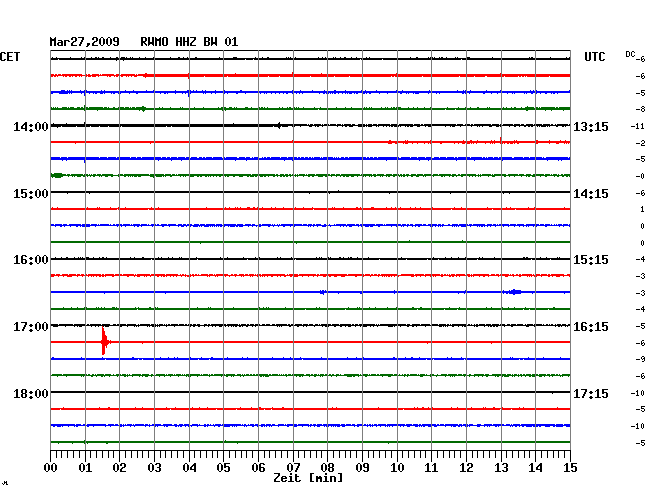The width and height of the screenshot is (650, 494).
Task: Click the Zeit [min] axis title
Action: [x=308, y=478]
